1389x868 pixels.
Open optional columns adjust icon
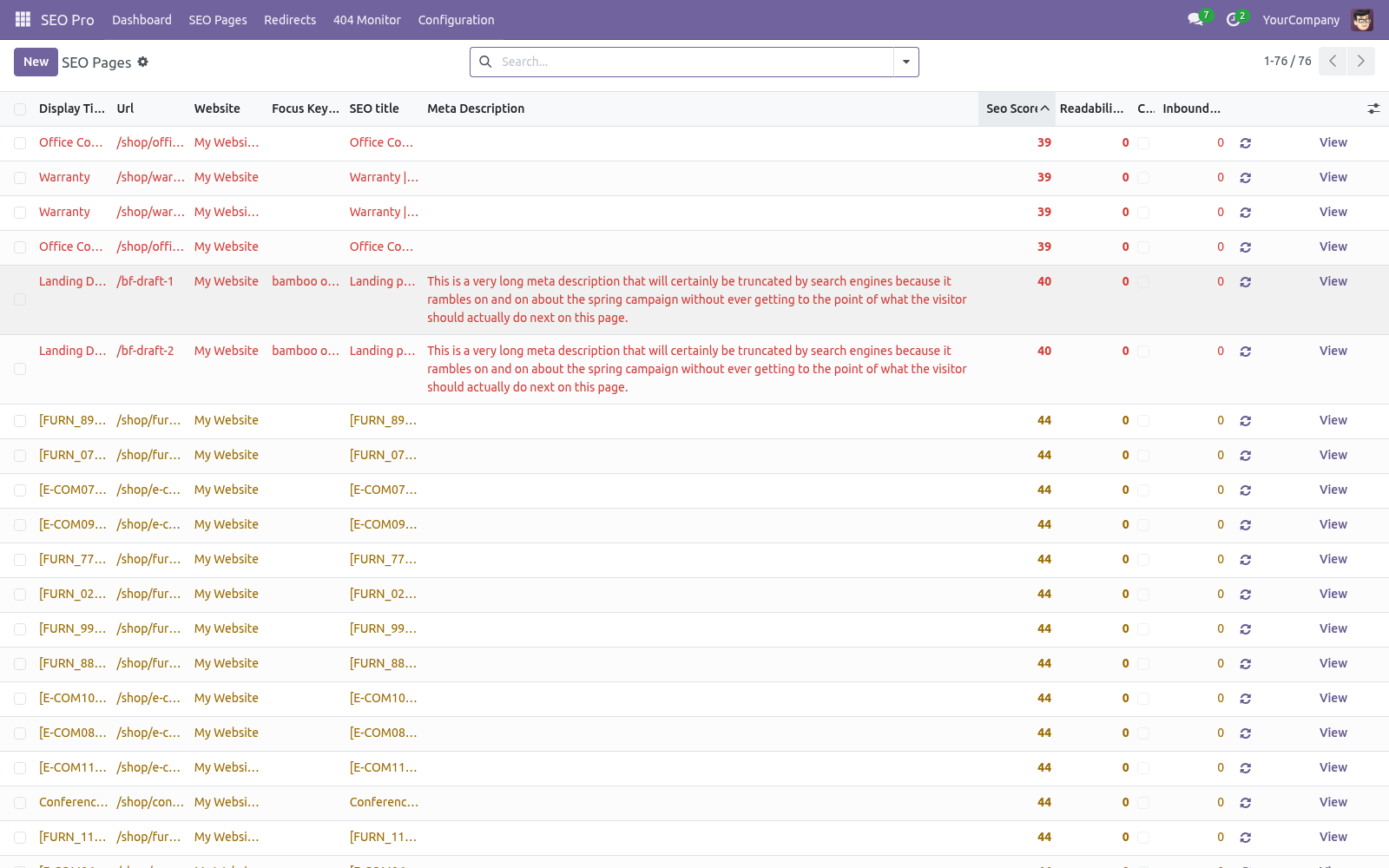coord(1373,108)
